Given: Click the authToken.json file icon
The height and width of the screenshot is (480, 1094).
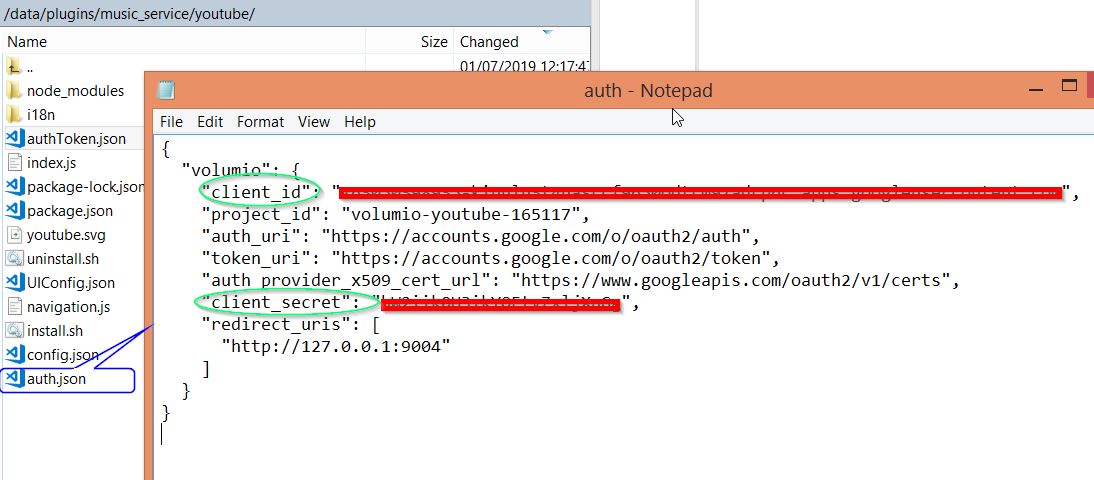Looking at the screenshot, I should [x=15, y=138].
